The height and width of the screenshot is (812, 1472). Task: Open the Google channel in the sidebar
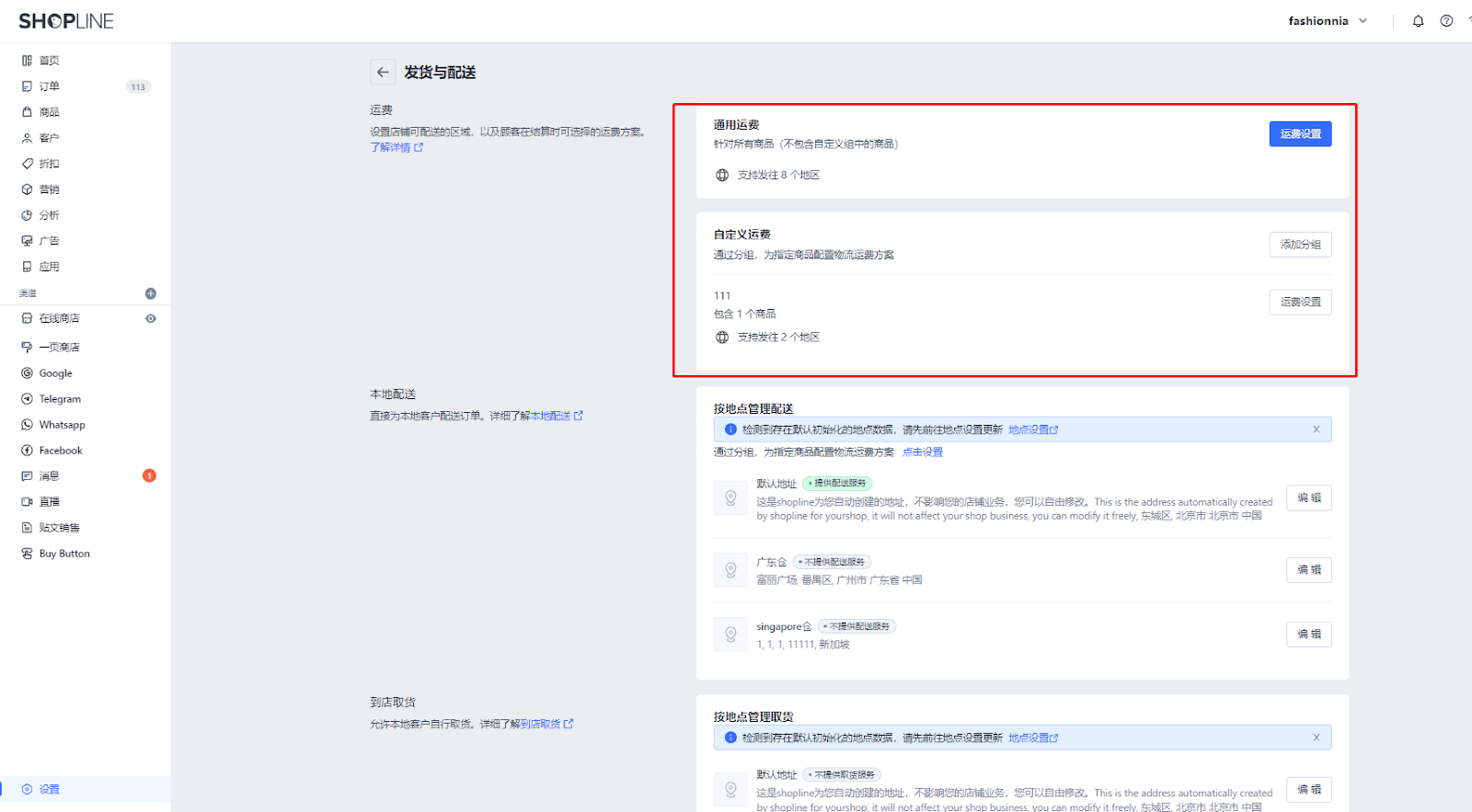click(x=55, y=373)
